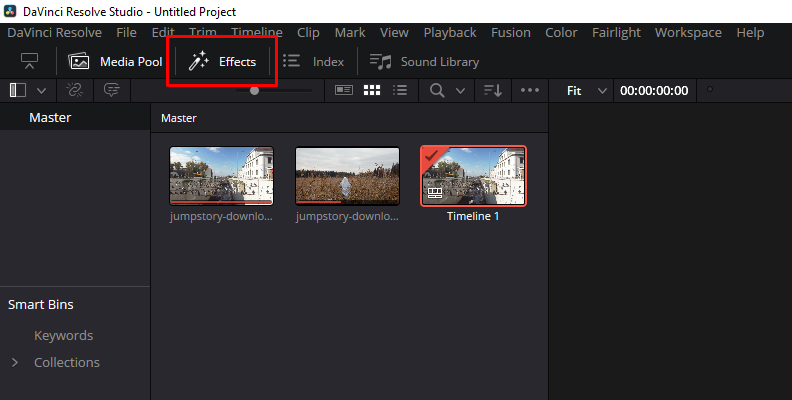Adjust the thumbnail size slider
The width and height of the screenshot is (792, 400).
coord(255,91)
